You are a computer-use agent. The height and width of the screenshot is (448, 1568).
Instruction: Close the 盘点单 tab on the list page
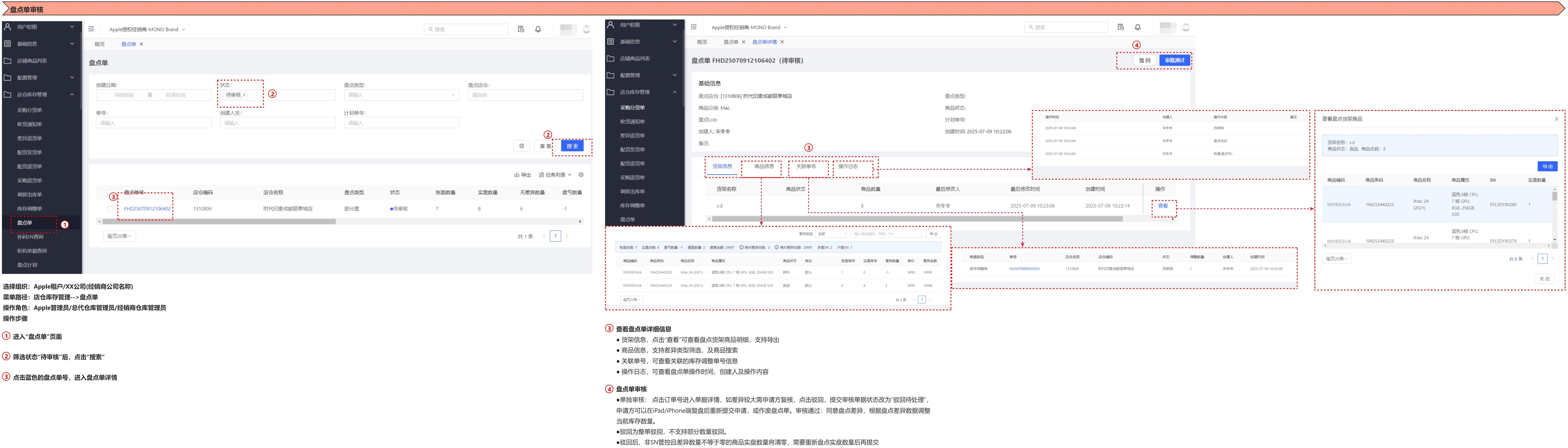point(141,44)
